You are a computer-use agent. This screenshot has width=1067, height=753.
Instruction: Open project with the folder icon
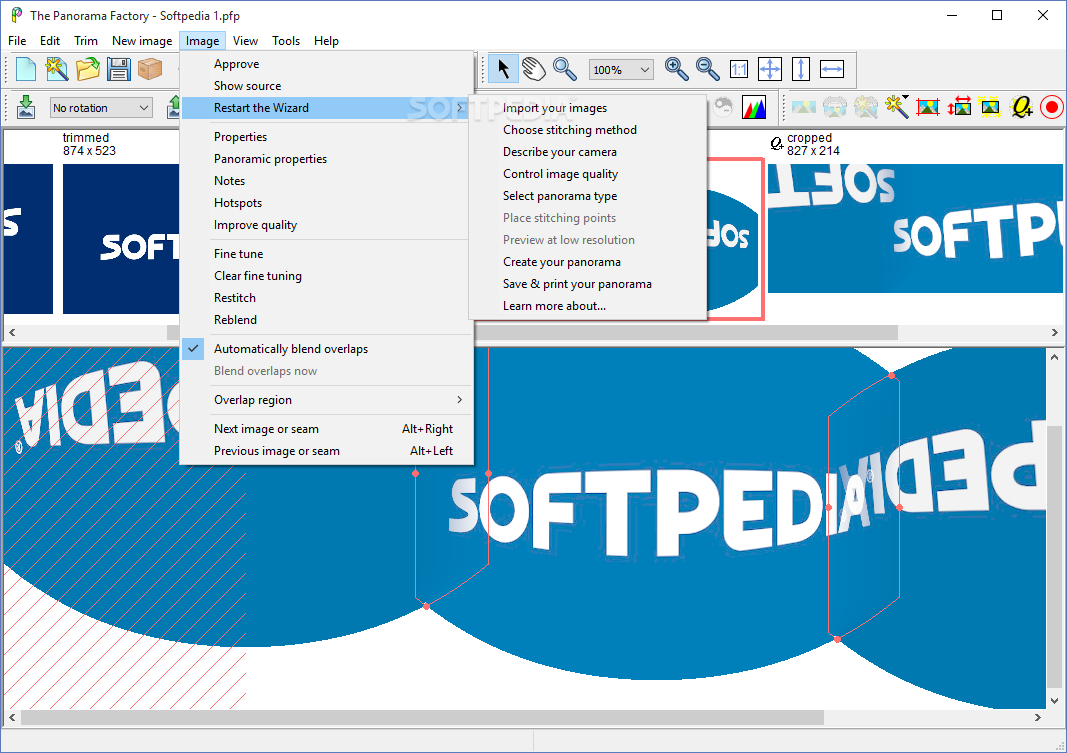pyautogui.click(x=88, y=69)
